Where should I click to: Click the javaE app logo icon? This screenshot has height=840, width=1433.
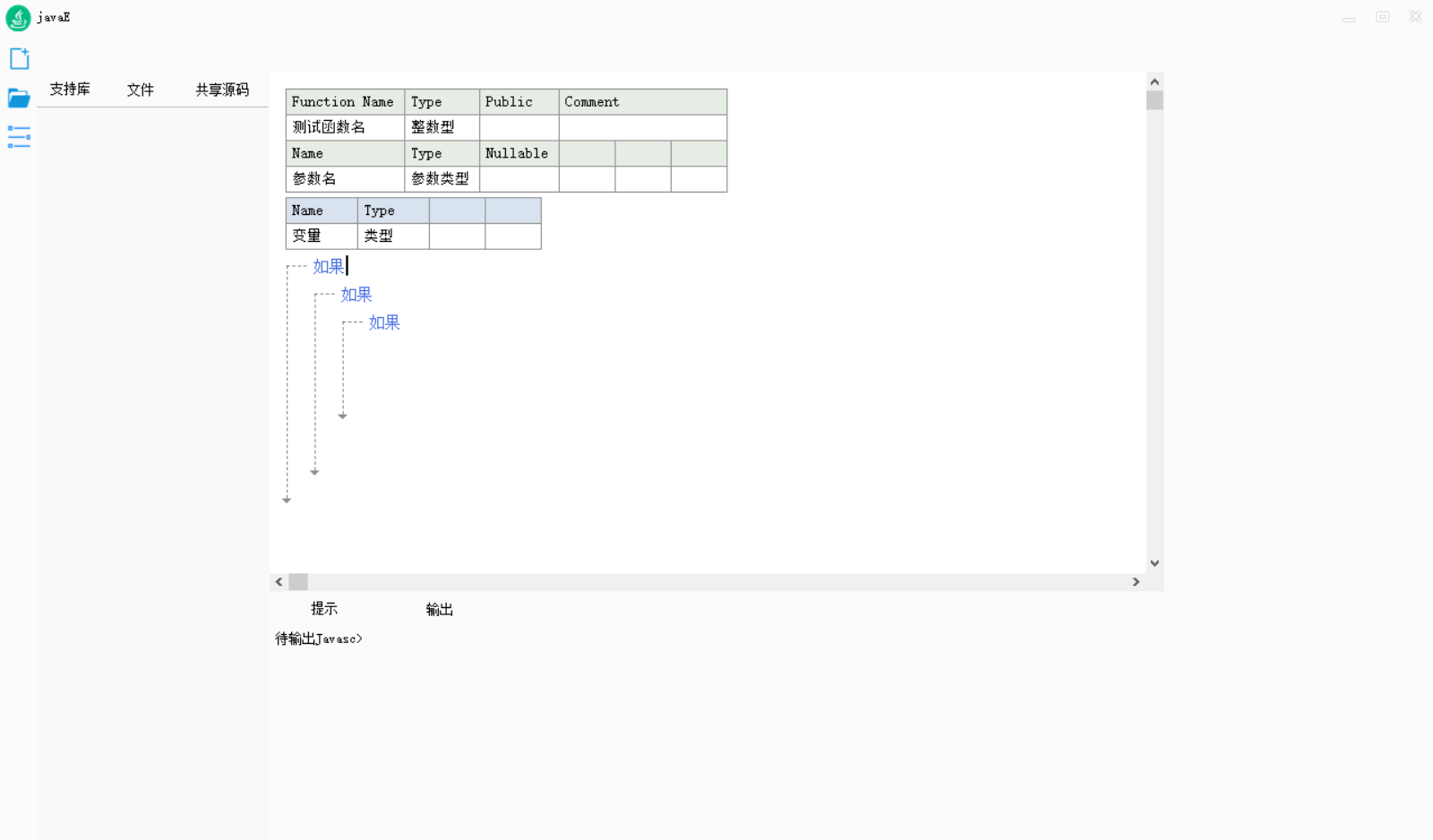(18, 18)
